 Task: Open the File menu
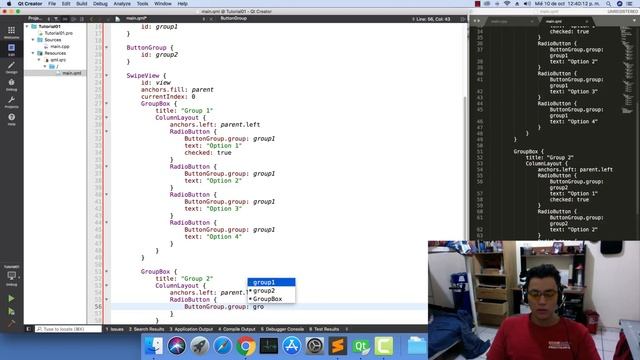pyautogui.click(x=52, y=4)
